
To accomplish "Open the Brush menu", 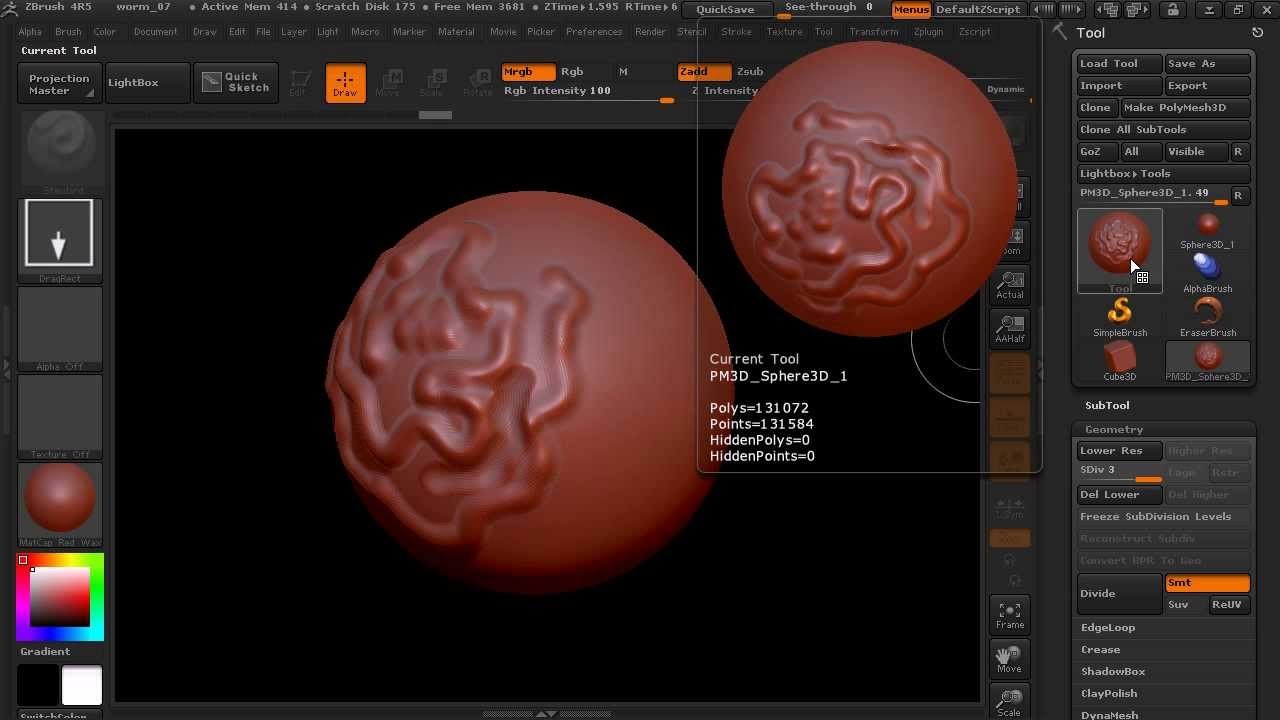I will [68, 32].
